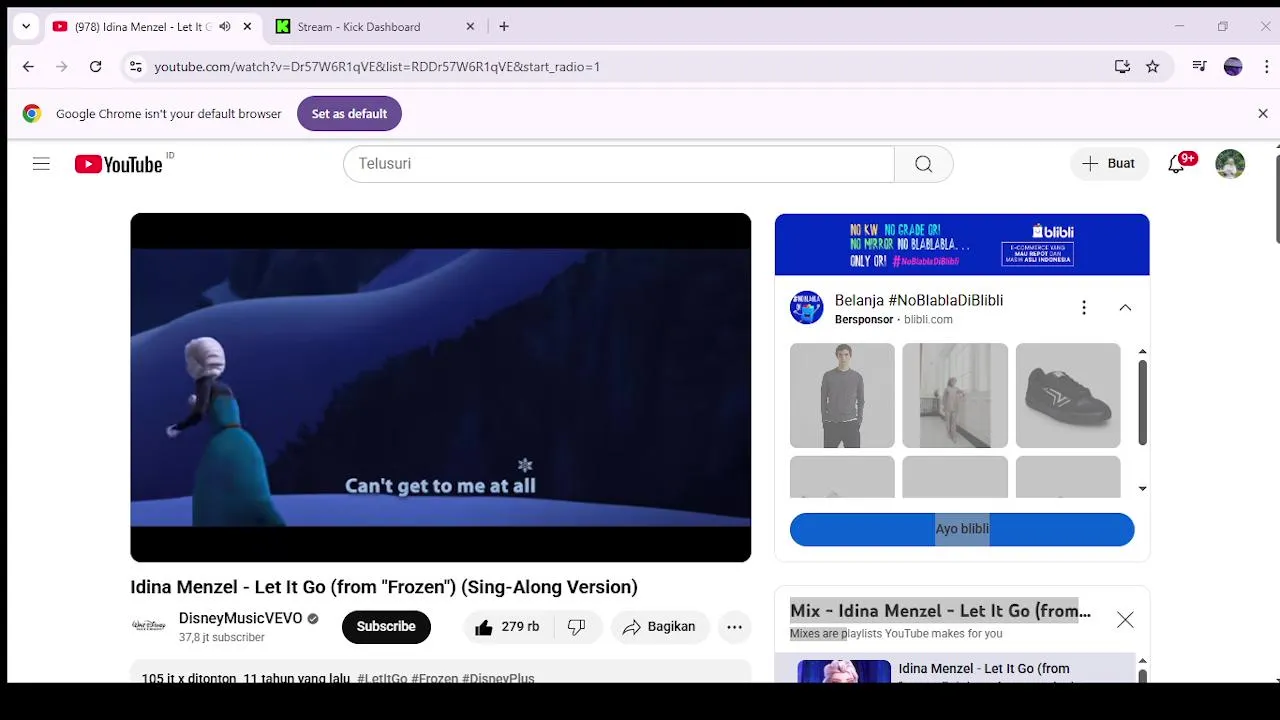This screenshot has height=720, width=1280.
Task: Open the #LetItGo hashtag link
Action: point(382,678)
